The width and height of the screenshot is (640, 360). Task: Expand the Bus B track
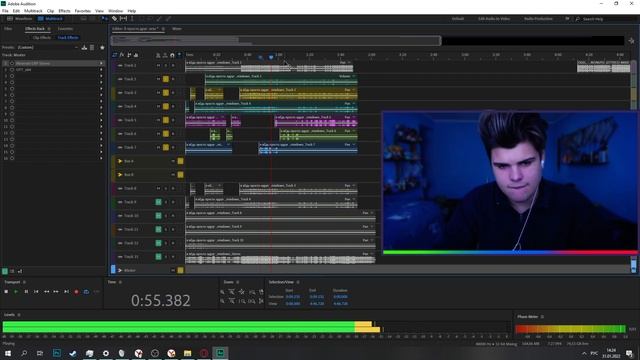point(120,175)
